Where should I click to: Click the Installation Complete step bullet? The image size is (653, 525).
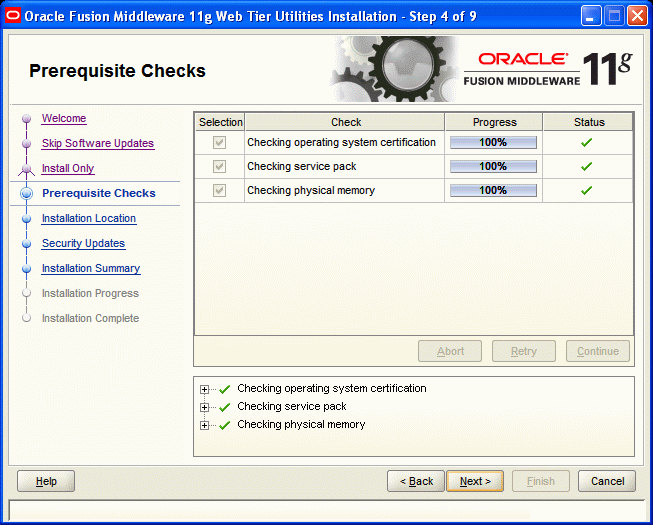[x=27, y=318]
